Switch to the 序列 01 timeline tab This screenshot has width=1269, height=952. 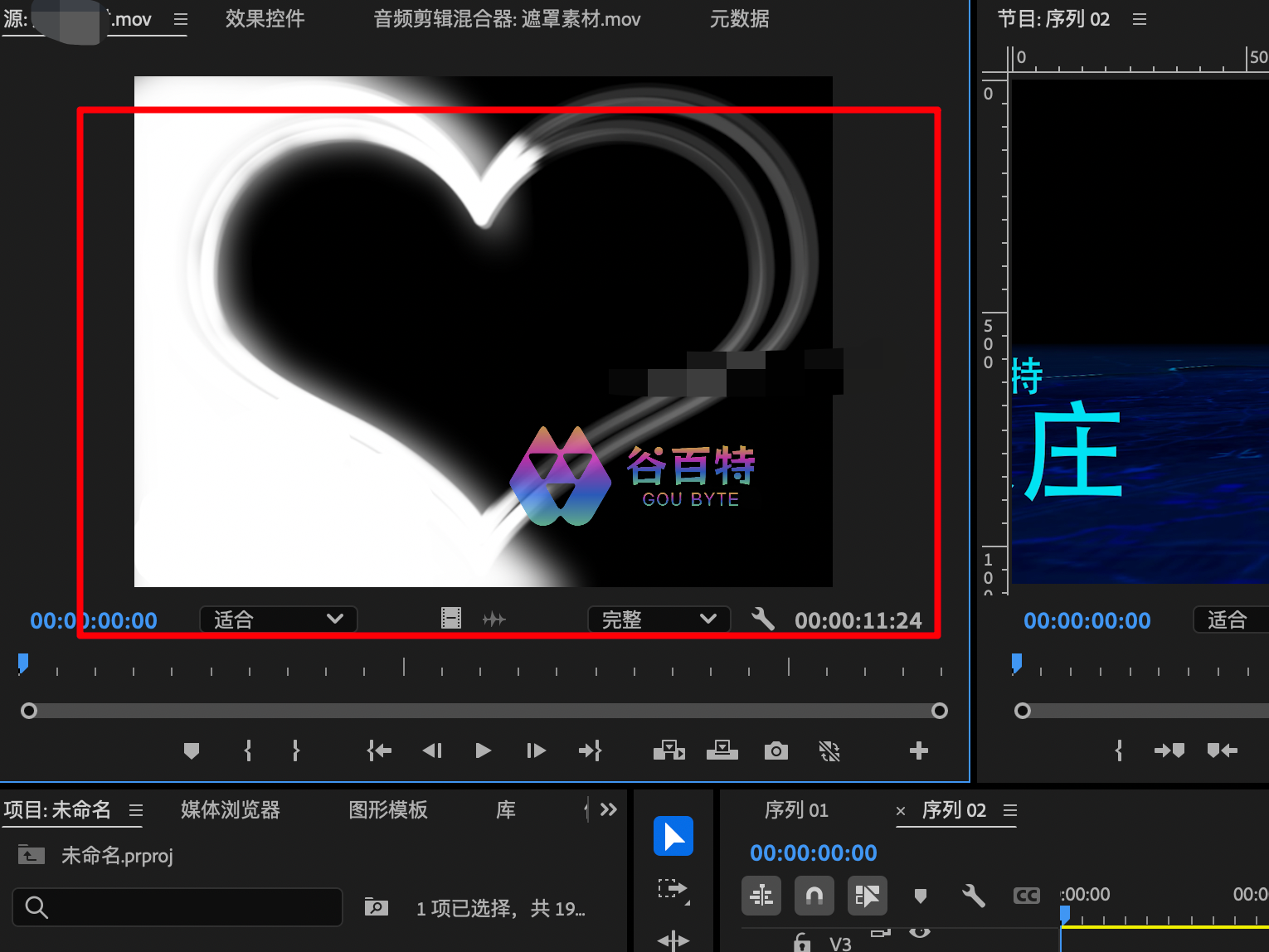point(795,810)
